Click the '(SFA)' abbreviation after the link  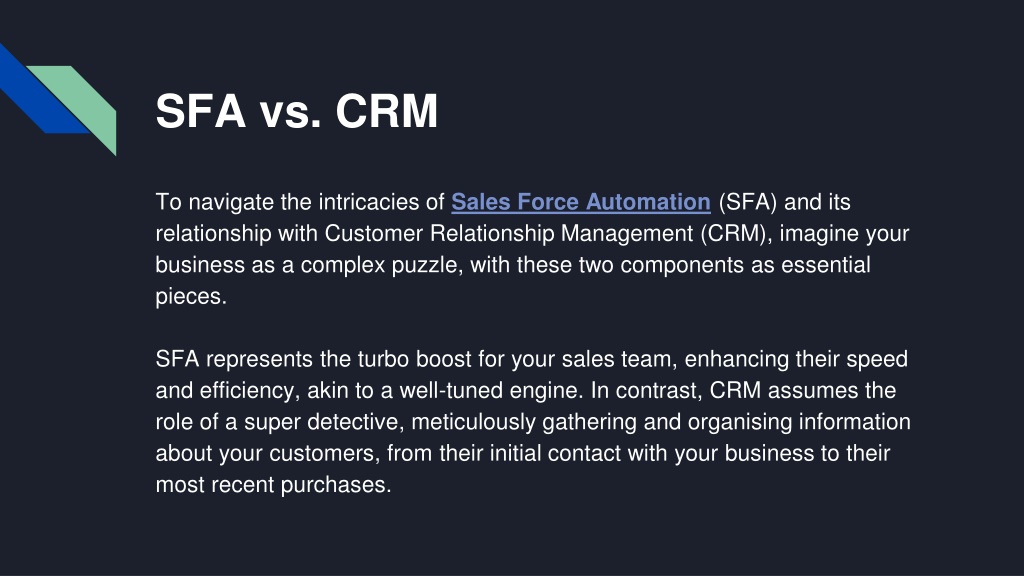click(x=748, y=202)
